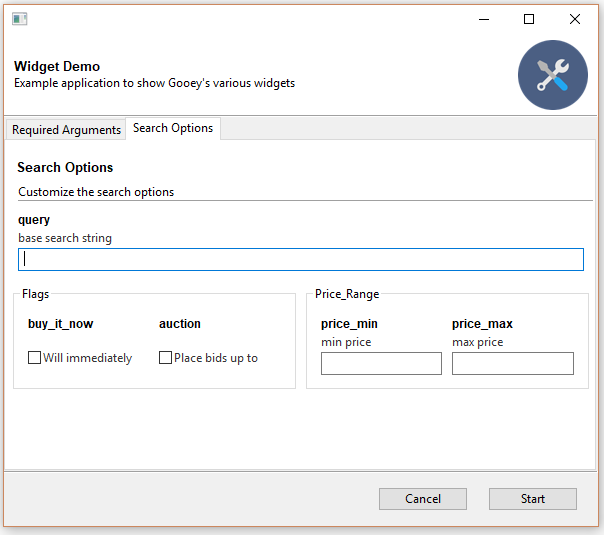Screen dimensions: 604x535
Task: Switch to the Required Arguments tab
Action: point(66,130)
